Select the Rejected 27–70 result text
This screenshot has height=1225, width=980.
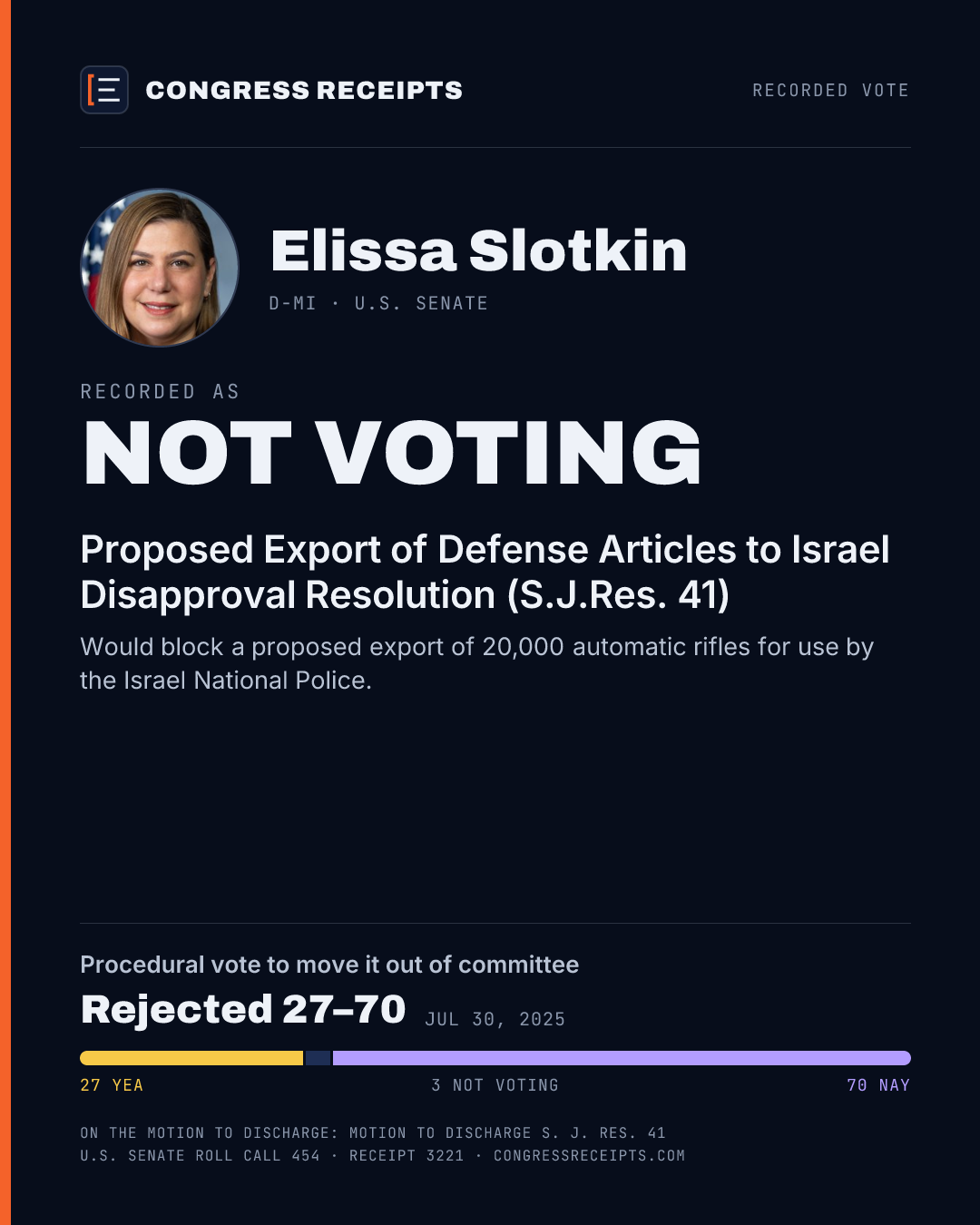(243, 1009)
